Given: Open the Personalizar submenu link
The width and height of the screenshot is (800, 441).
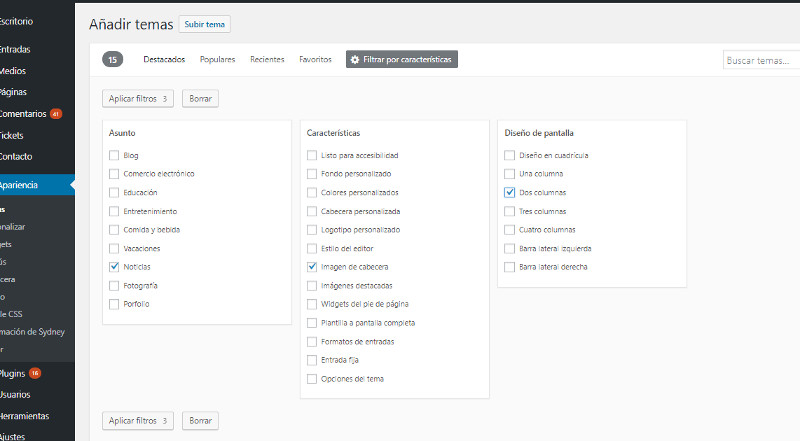Looking at the screenshot, I should (13, 227).
